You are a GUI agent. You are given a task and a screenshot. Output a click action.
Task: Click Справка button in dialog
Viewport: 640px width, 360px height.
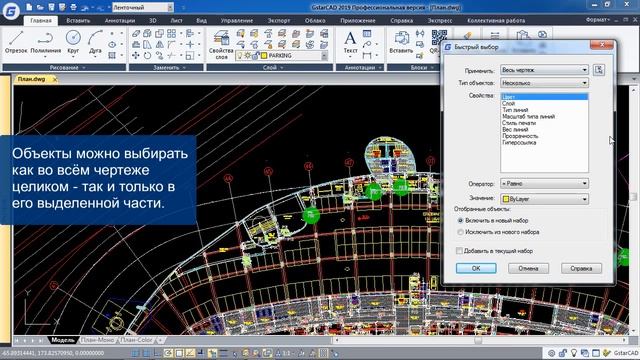coord(581,268)
